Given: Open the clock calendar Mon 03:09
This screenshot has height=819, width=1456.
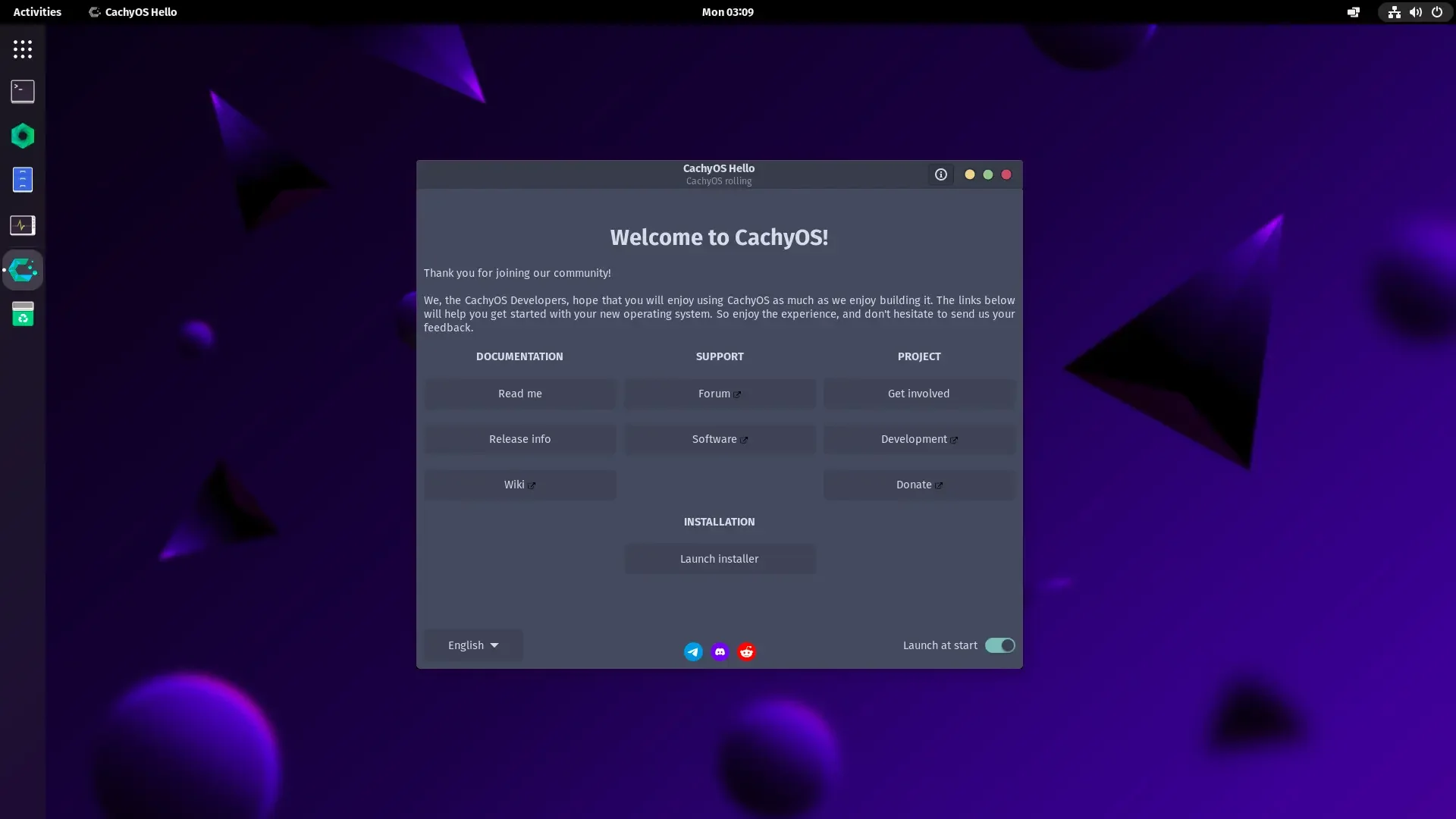Looking at the screenshot, I should (727, 12).
